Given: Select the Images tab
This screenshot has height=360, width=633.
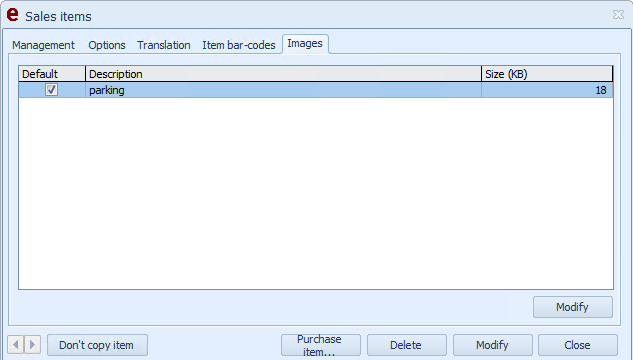Looking at the screenshot, I should 305,44.
